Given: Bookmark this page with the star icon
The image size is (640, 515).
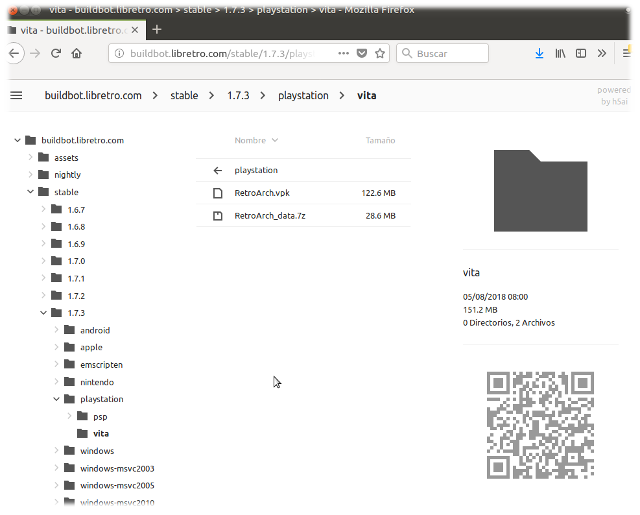Looking at the screenshot, I should pyautogui.click(x=380, y=53).
